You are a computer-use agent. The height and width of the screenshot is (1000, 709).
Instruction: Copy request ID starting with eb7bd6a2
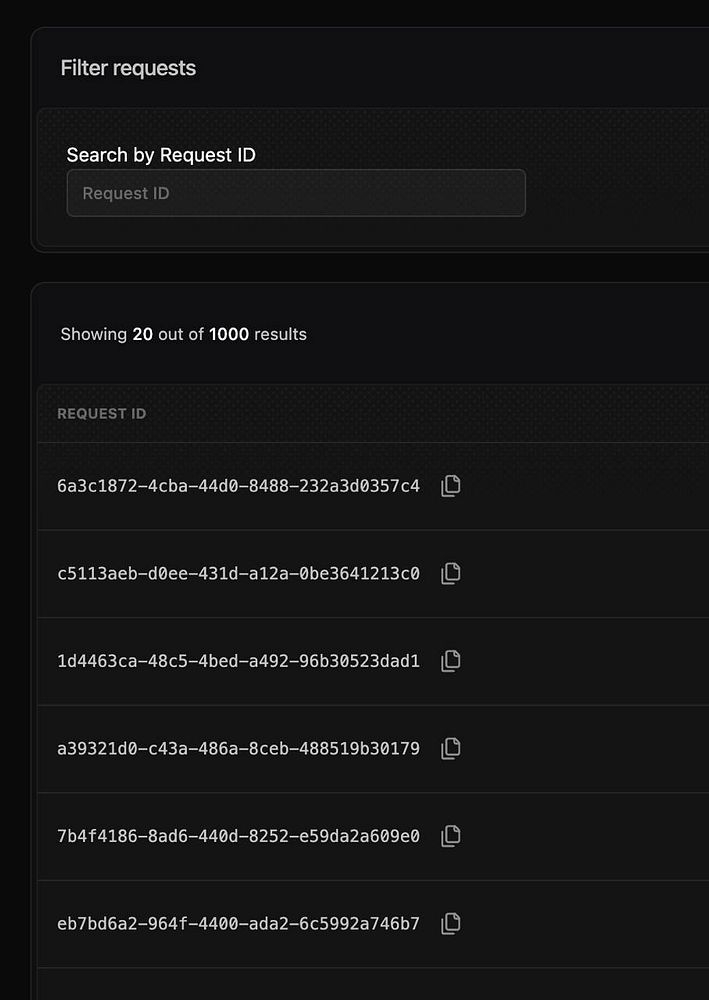tap(451, 923)
